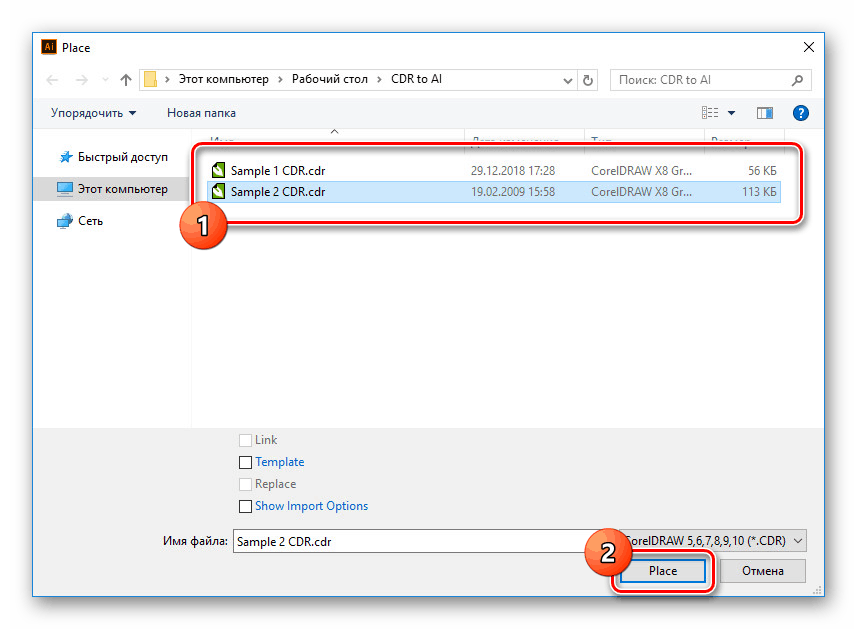Viewport: 857px width, 629px height.
Task: Select file 'Sample 1 CDR.cdr'
Action: click(x=494, y=171)
